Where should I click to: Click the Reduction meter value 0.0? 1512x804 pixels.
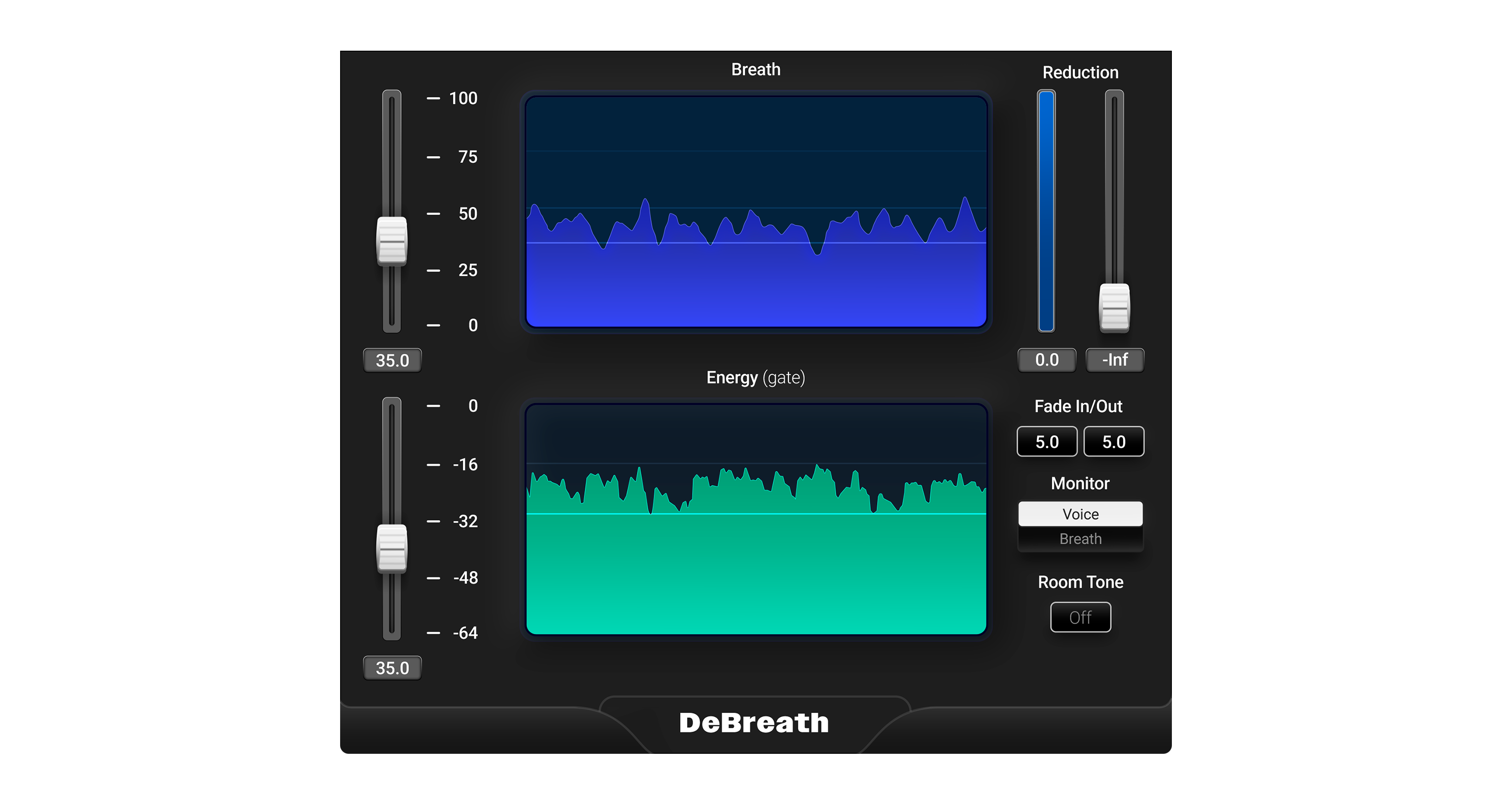(1046, 360)
